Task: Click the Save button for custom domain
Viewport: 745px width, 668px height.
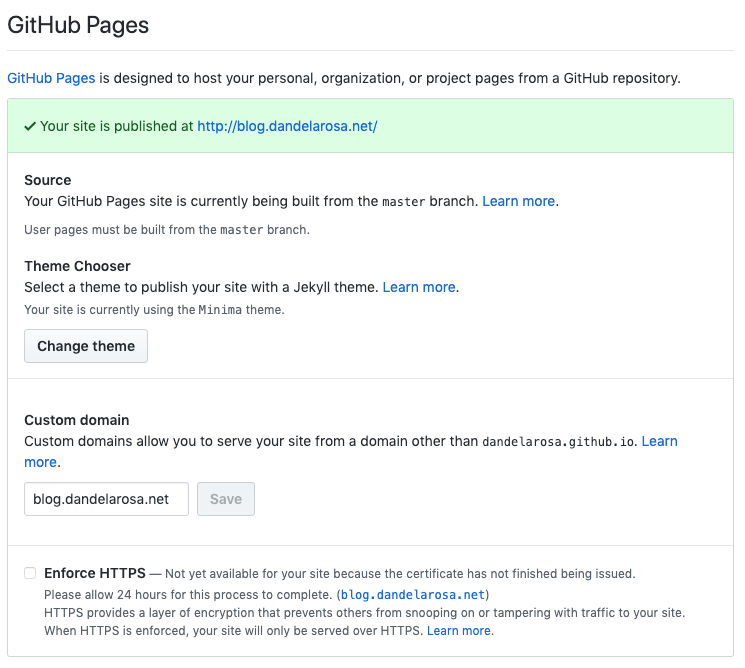Action: [226, 499]
